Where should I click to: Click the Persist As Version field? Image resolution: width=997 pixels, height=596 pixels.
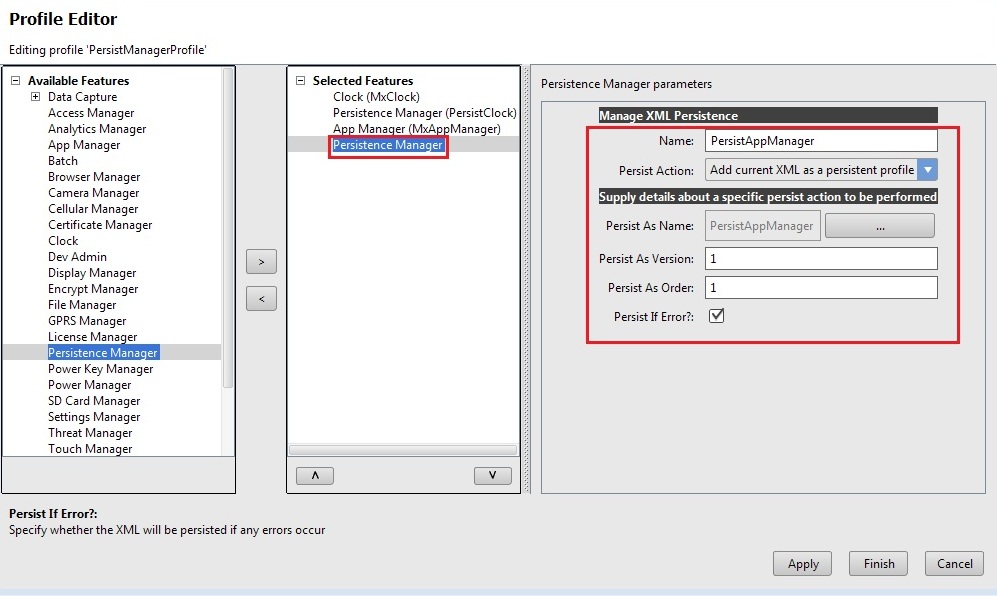tap(820, 259)
